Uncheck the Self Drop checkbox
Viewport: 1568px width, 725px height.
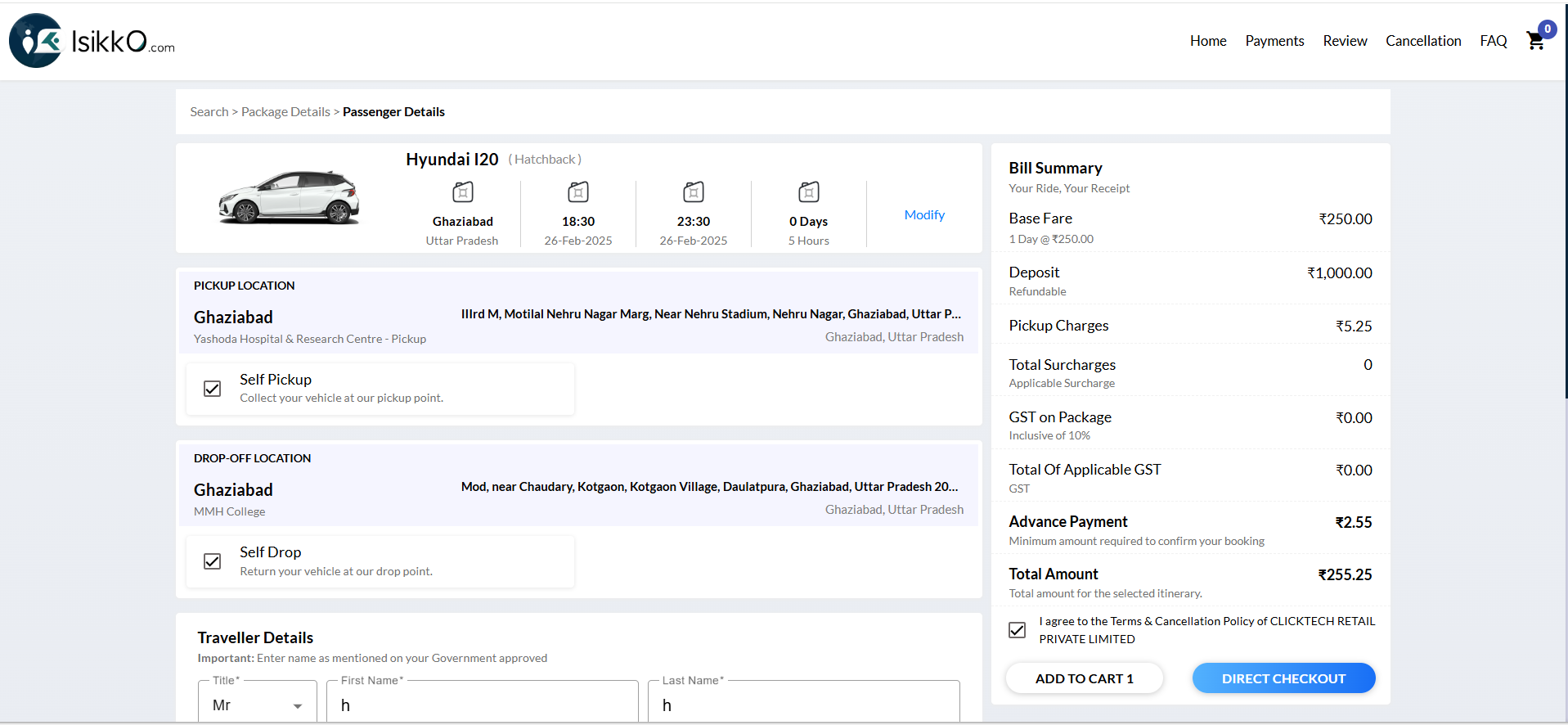(x=213, y=561)
